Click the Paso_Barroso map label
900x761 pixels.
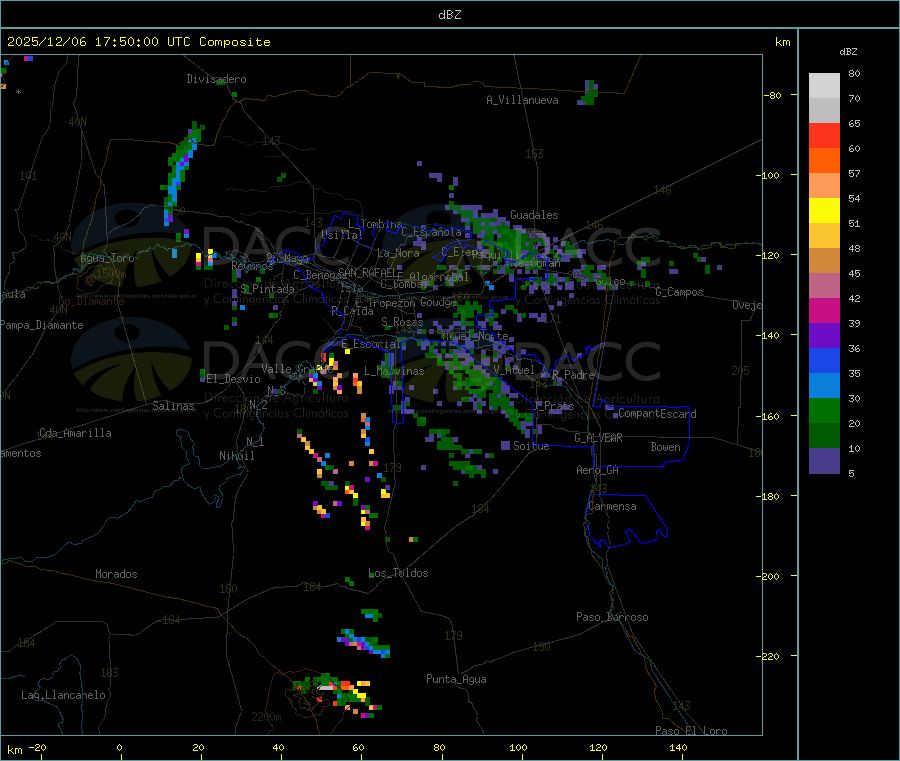point(612,617)
